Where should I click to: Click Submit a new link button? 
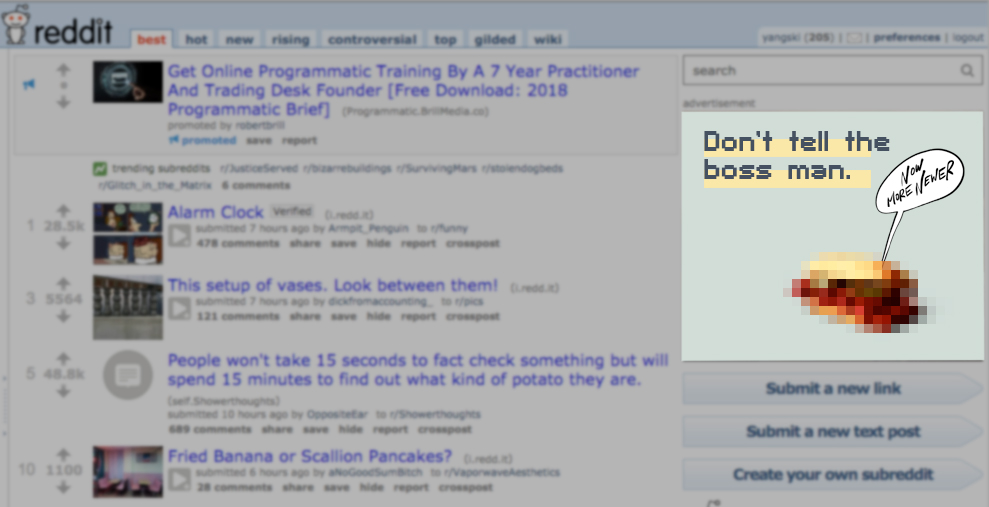pyautogui.click(x=833, y=388)
